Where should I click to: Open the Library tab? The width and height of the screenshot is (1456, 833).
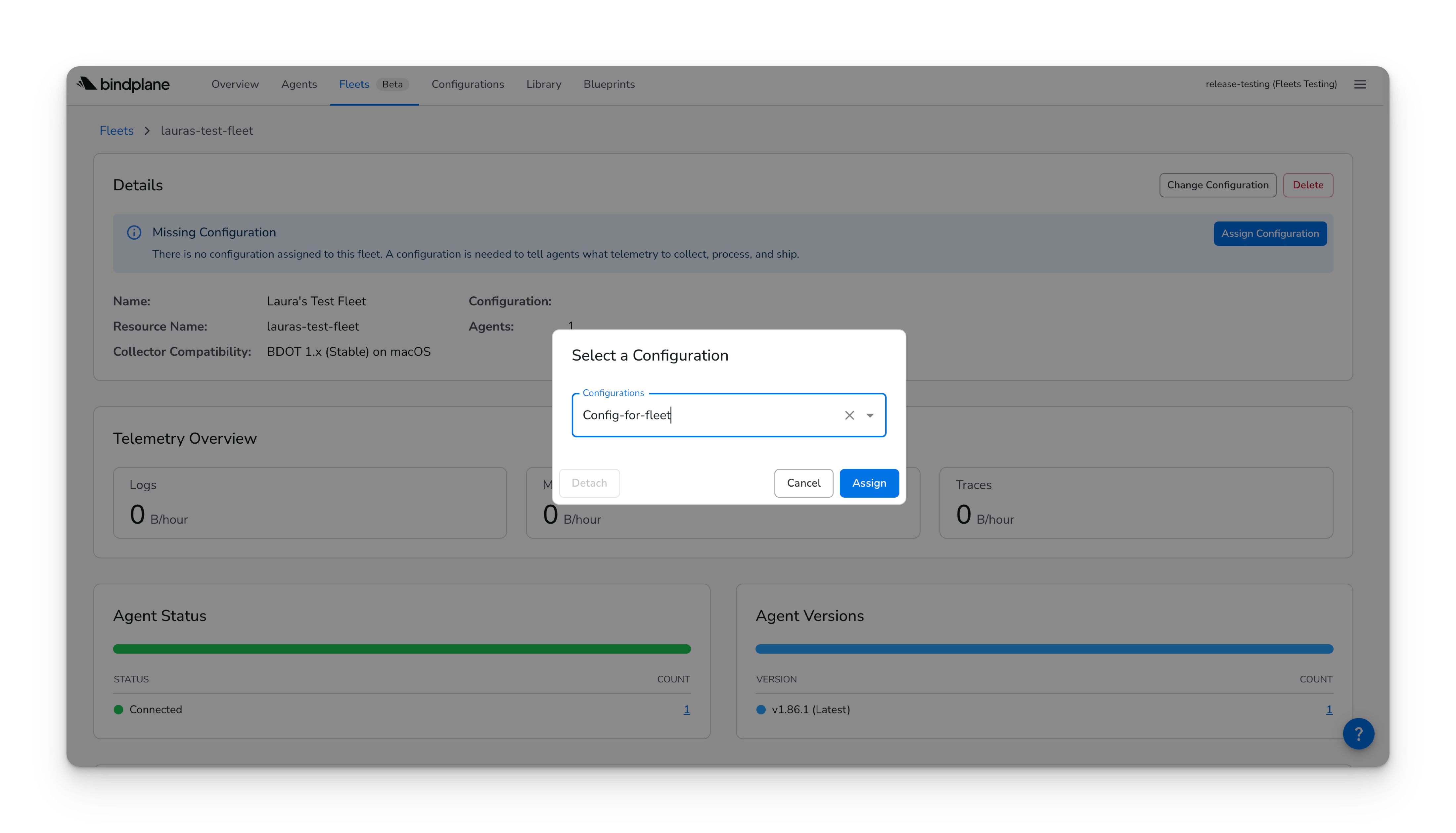[543, 84]
